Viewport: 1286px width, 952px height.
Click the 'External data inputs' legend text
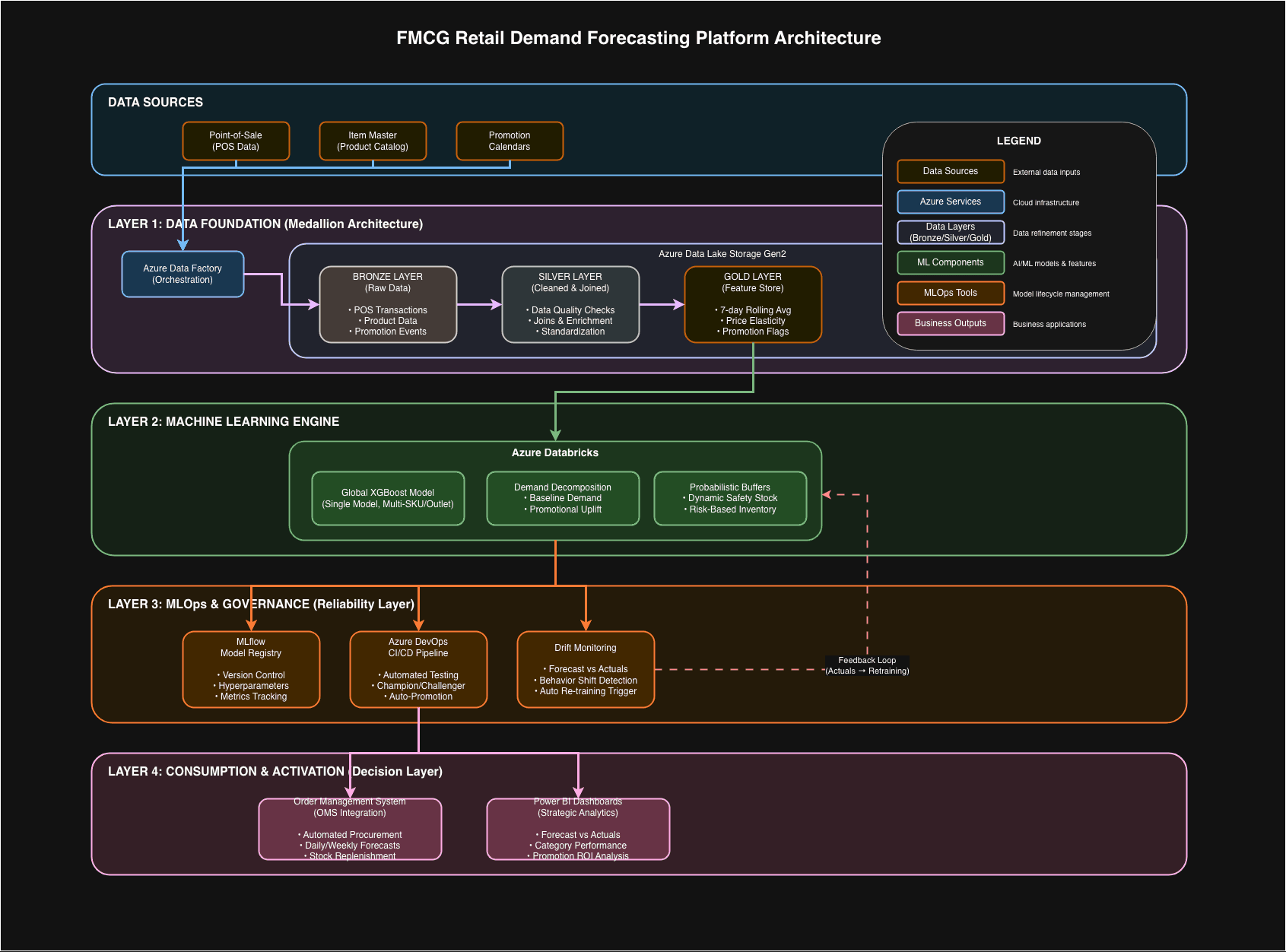[1046, 173]
